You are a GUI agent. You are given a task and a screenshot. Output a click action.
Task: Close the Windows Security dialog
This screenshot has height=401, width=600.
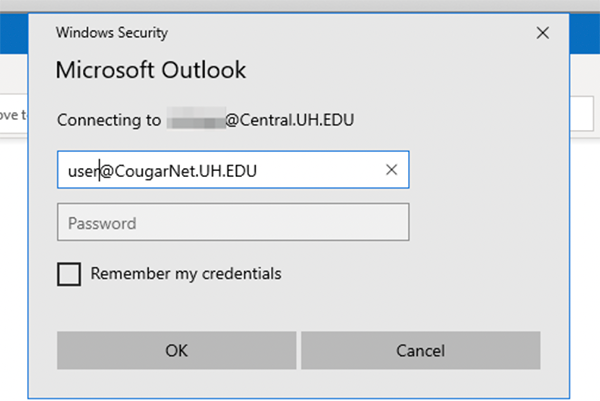click(543, 33)
